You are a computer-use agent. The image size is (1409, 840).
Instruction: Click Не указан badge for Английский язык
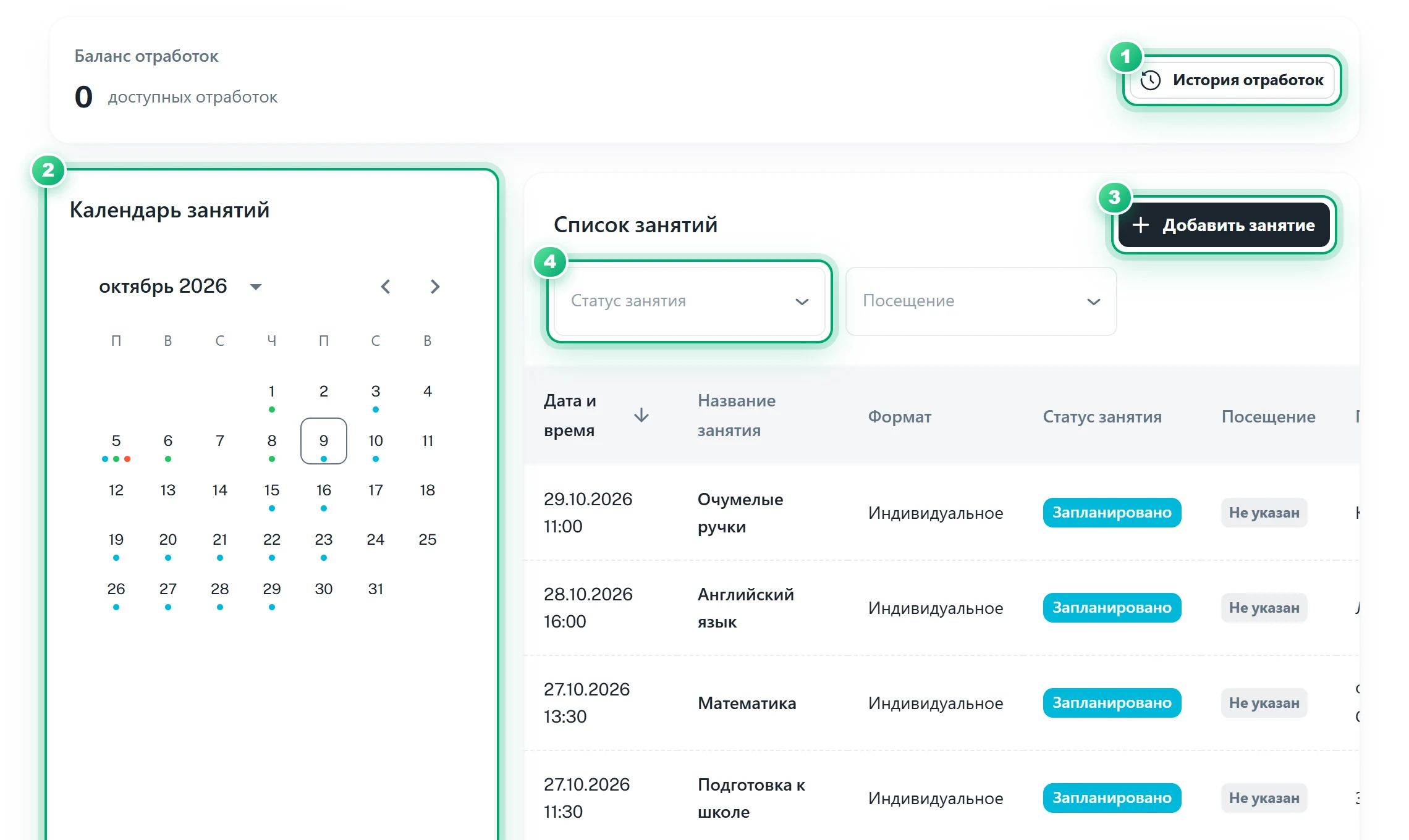[x=1264, y=608]
